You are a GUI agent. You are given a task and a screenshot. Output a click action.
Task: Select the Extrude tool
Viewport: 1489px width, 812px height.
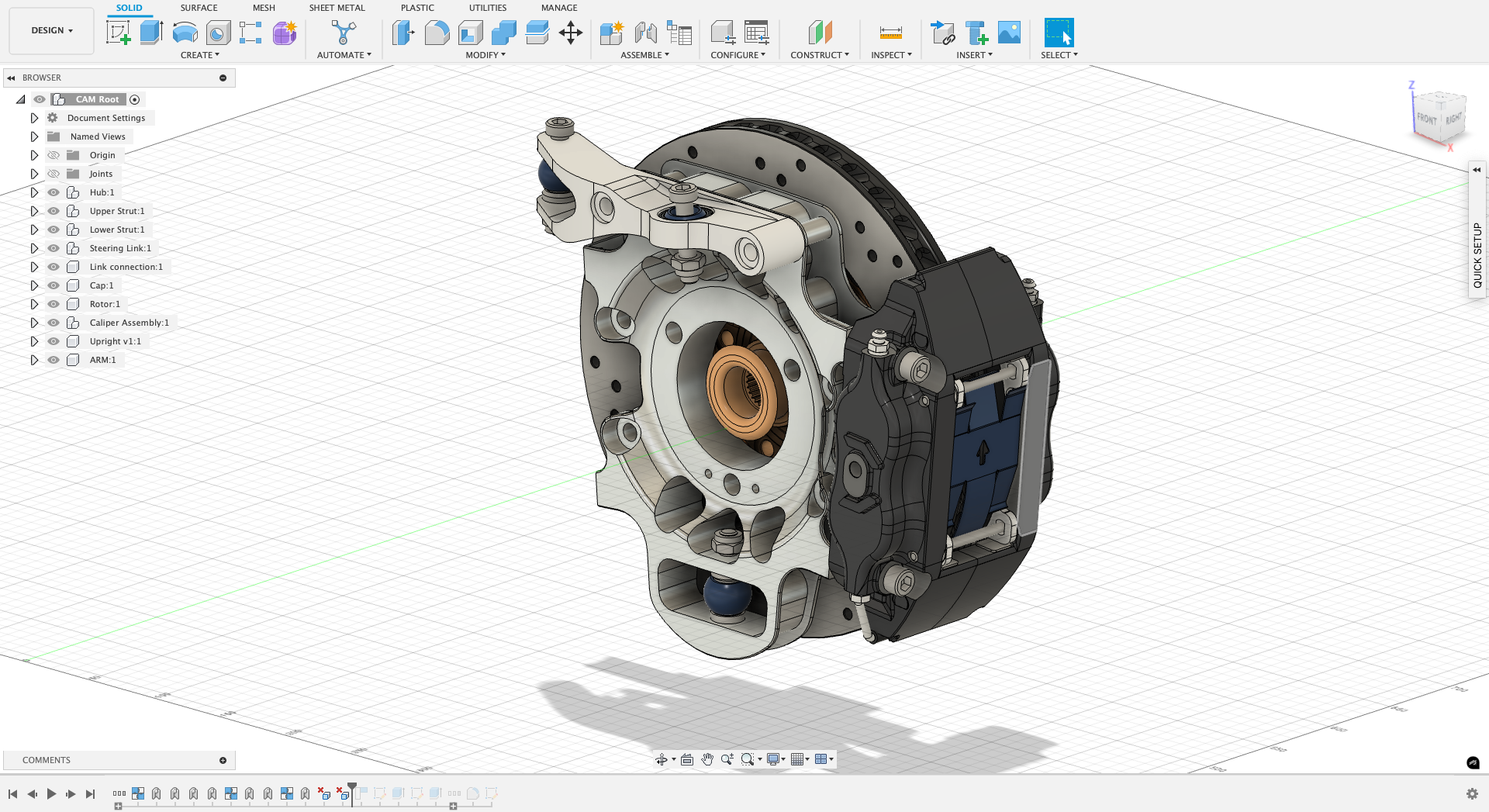[151, 33]
